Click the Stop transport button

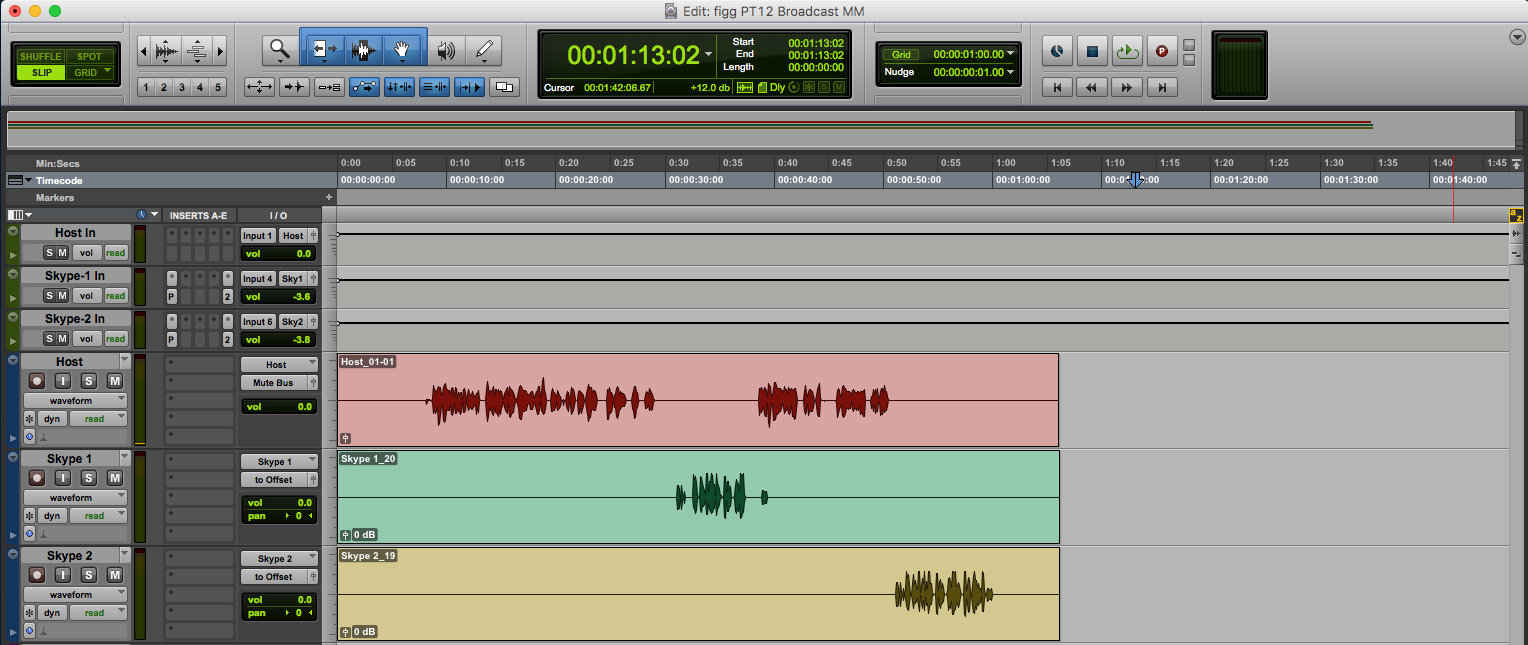click(1092, 51)
